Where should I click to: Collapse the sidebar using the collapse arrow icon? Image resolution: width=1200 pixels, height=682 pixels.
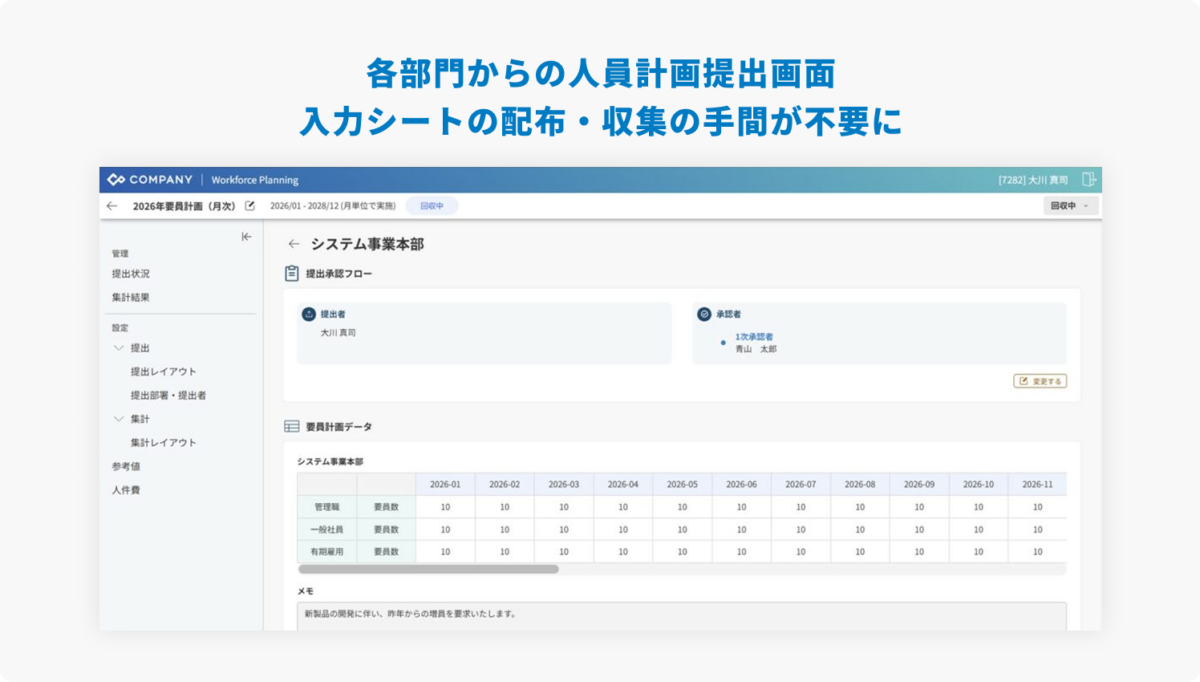(246, 237)
